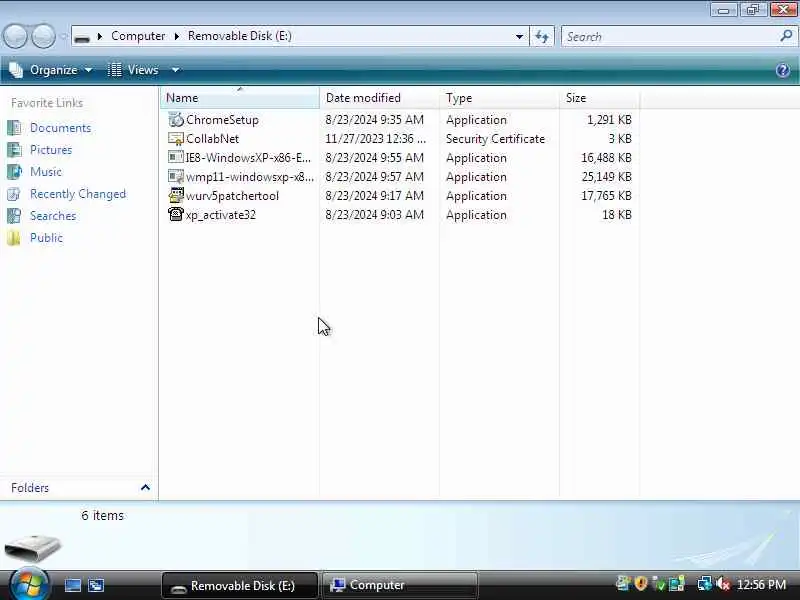
Task: Click the removable drive image in details pane
Action: 33,547
